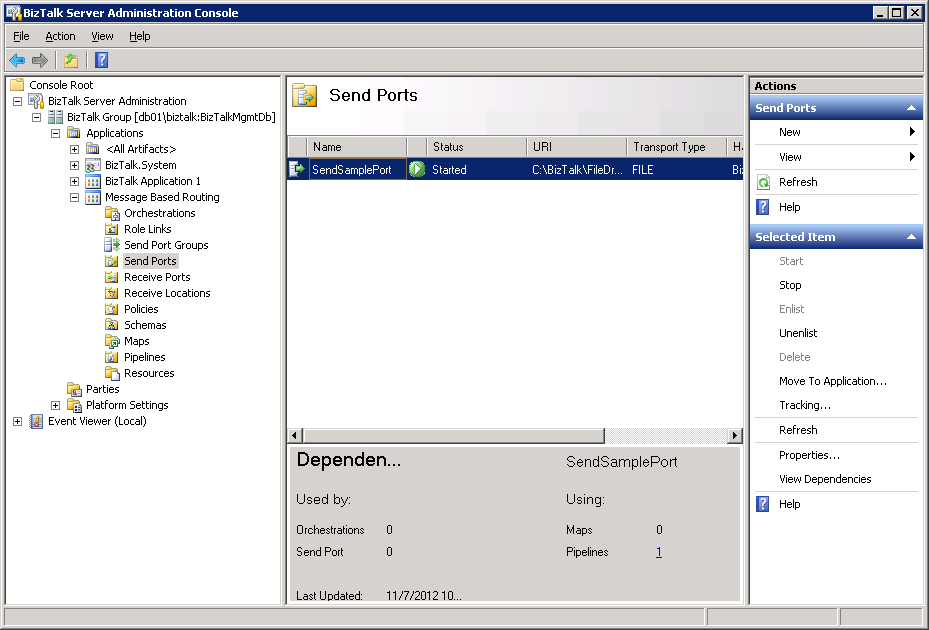This screenshot has height=630, width=929.
Task: Sort by the Name column header
Action: [x=357, y=146]
